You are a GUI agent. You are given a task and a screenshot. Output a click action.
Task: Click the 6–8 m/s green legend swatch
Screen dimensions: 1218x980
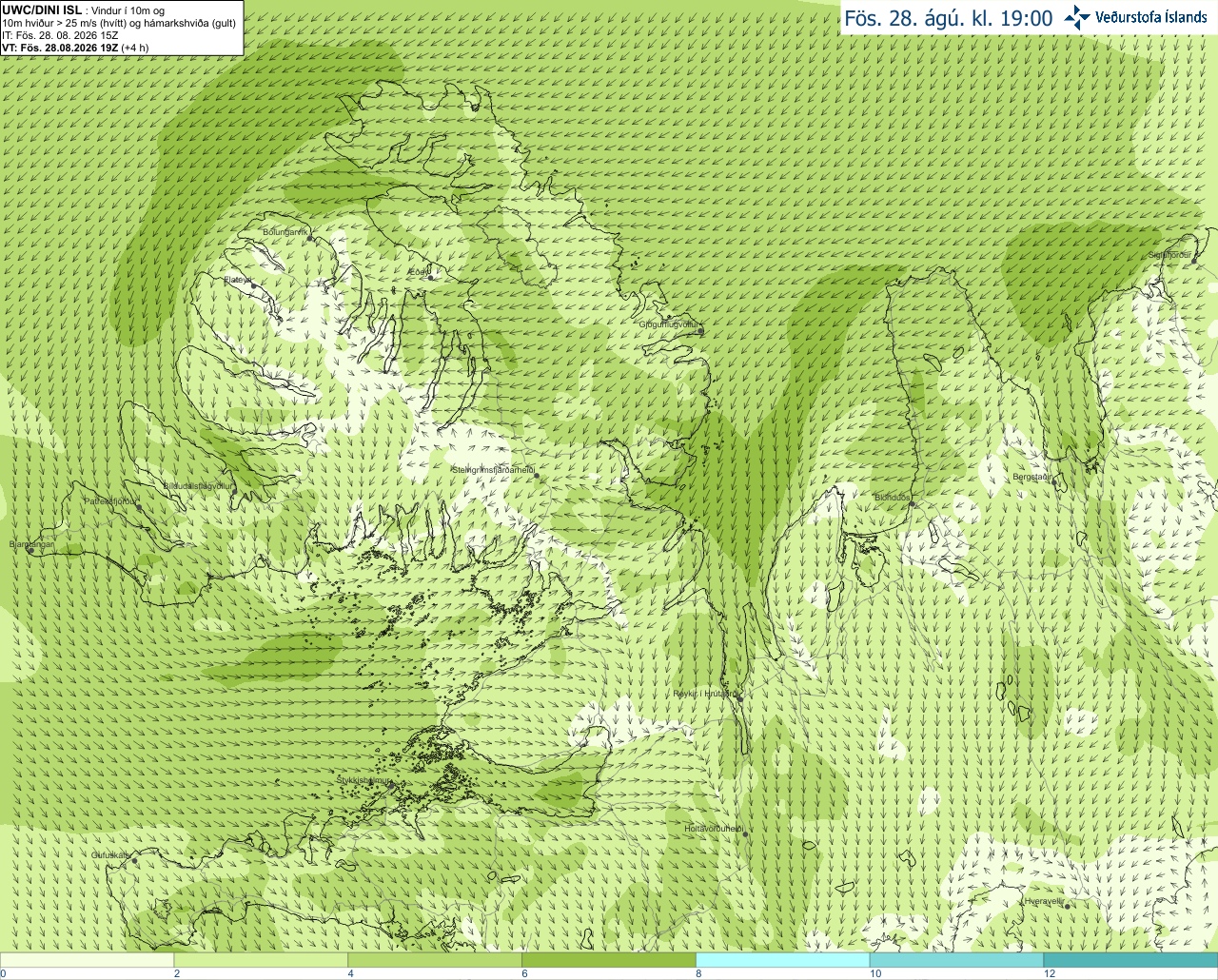click(609, 960)
